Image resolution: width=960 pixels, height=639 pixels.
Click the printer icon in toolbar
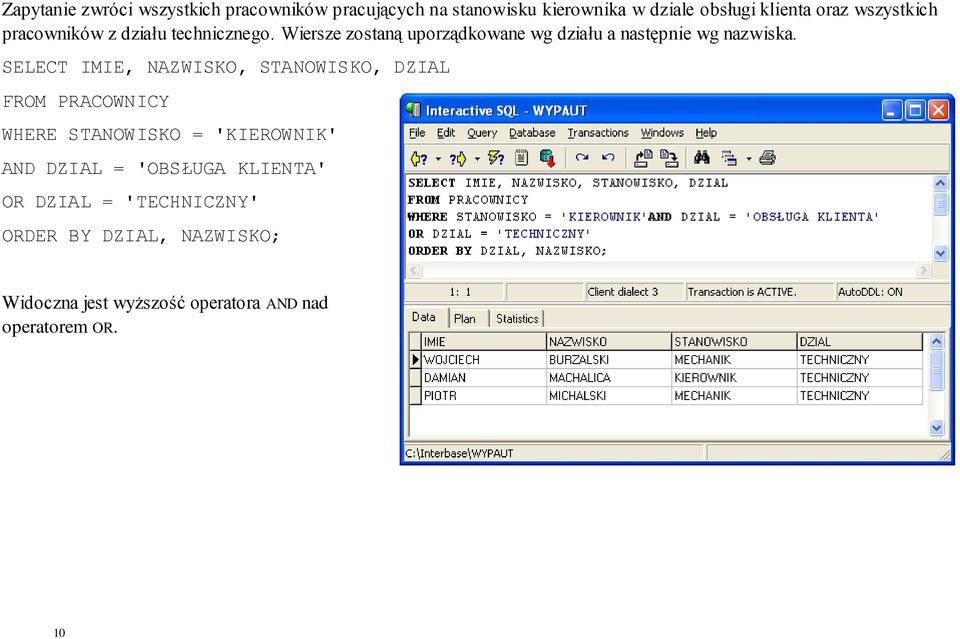[x=767, y=158]
